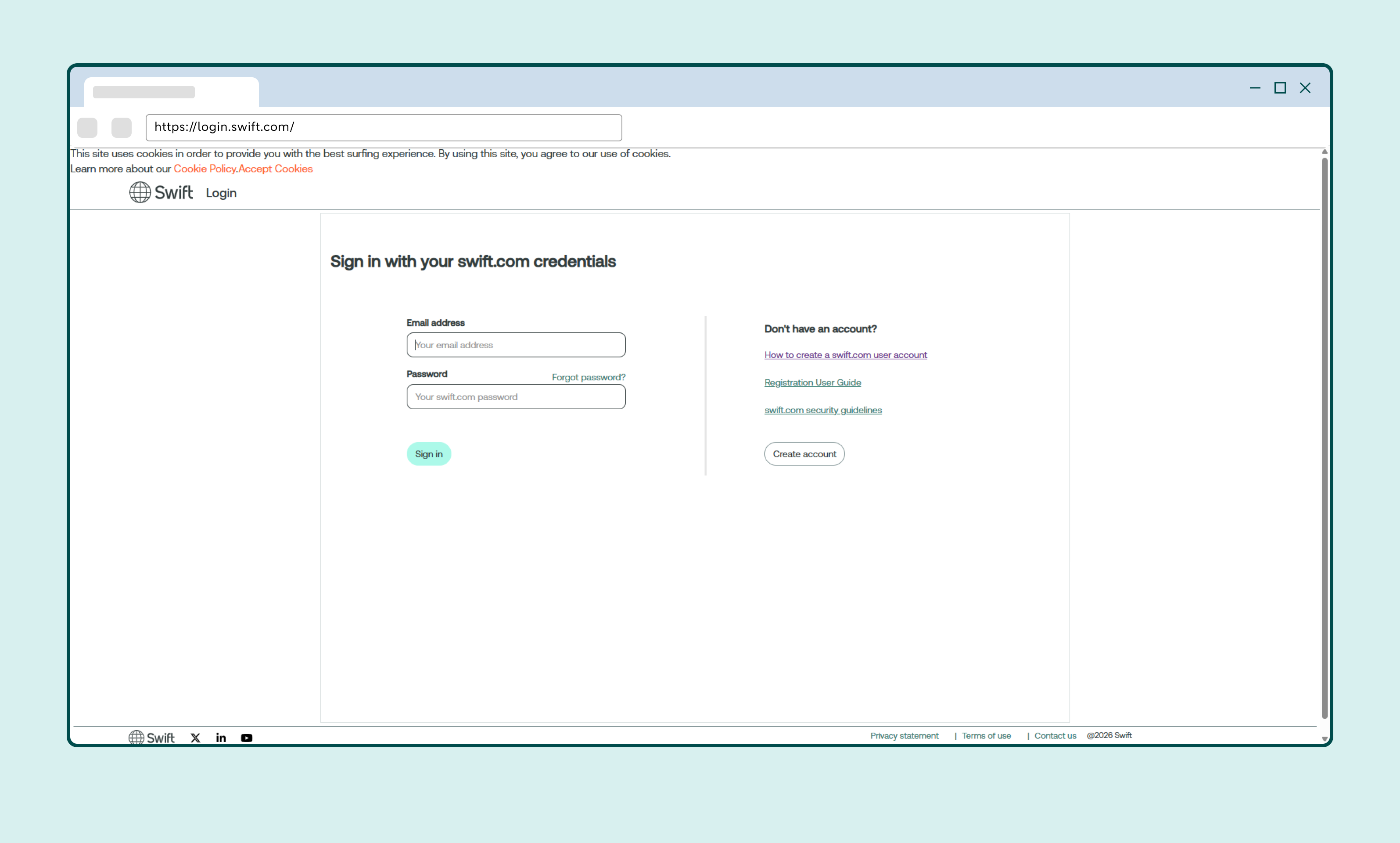Click the browser forward button
Screen dimensions: 1400x843
click(122, 127)
